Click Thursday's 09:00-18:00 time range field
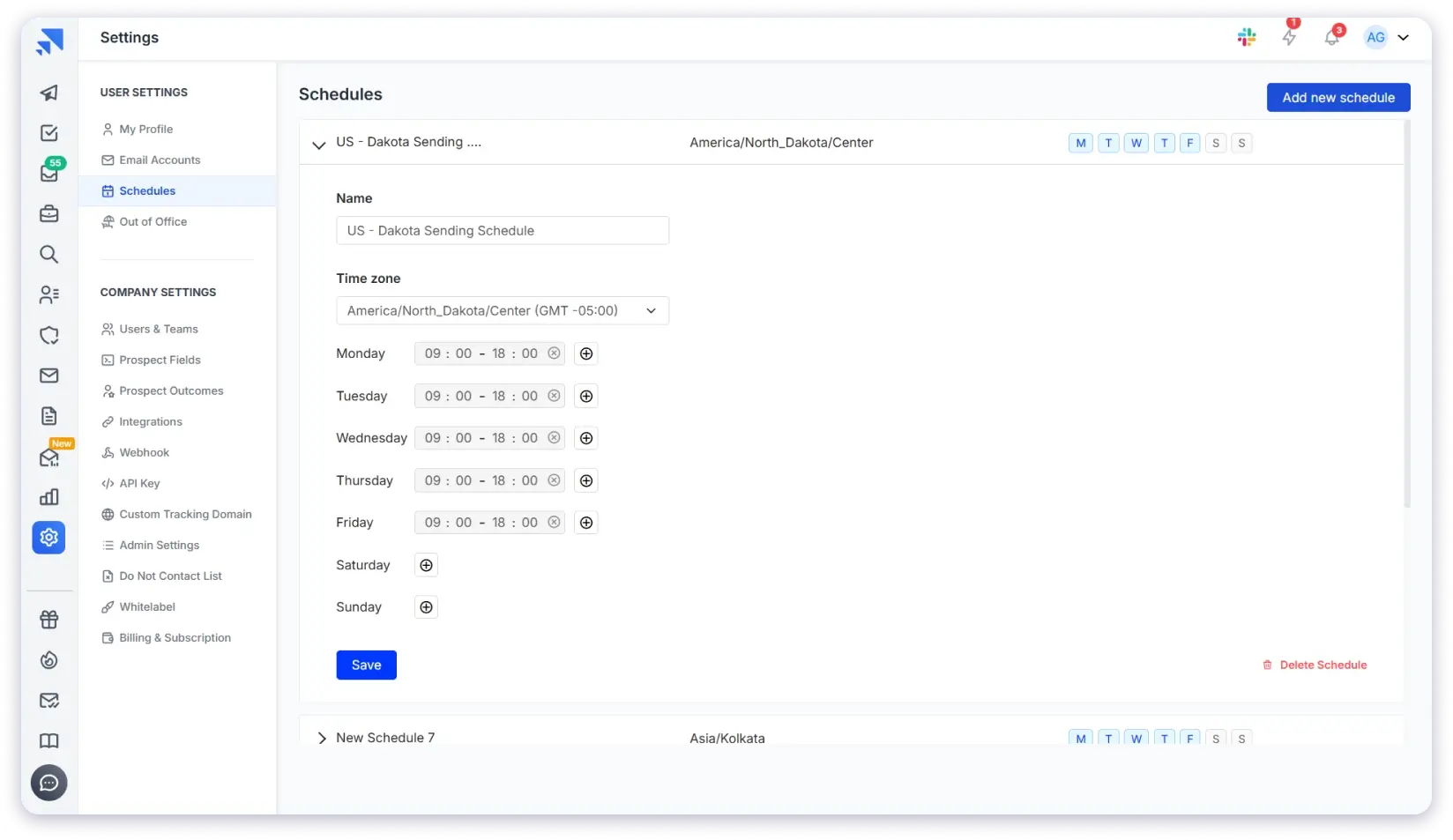 tap(489, 480)
